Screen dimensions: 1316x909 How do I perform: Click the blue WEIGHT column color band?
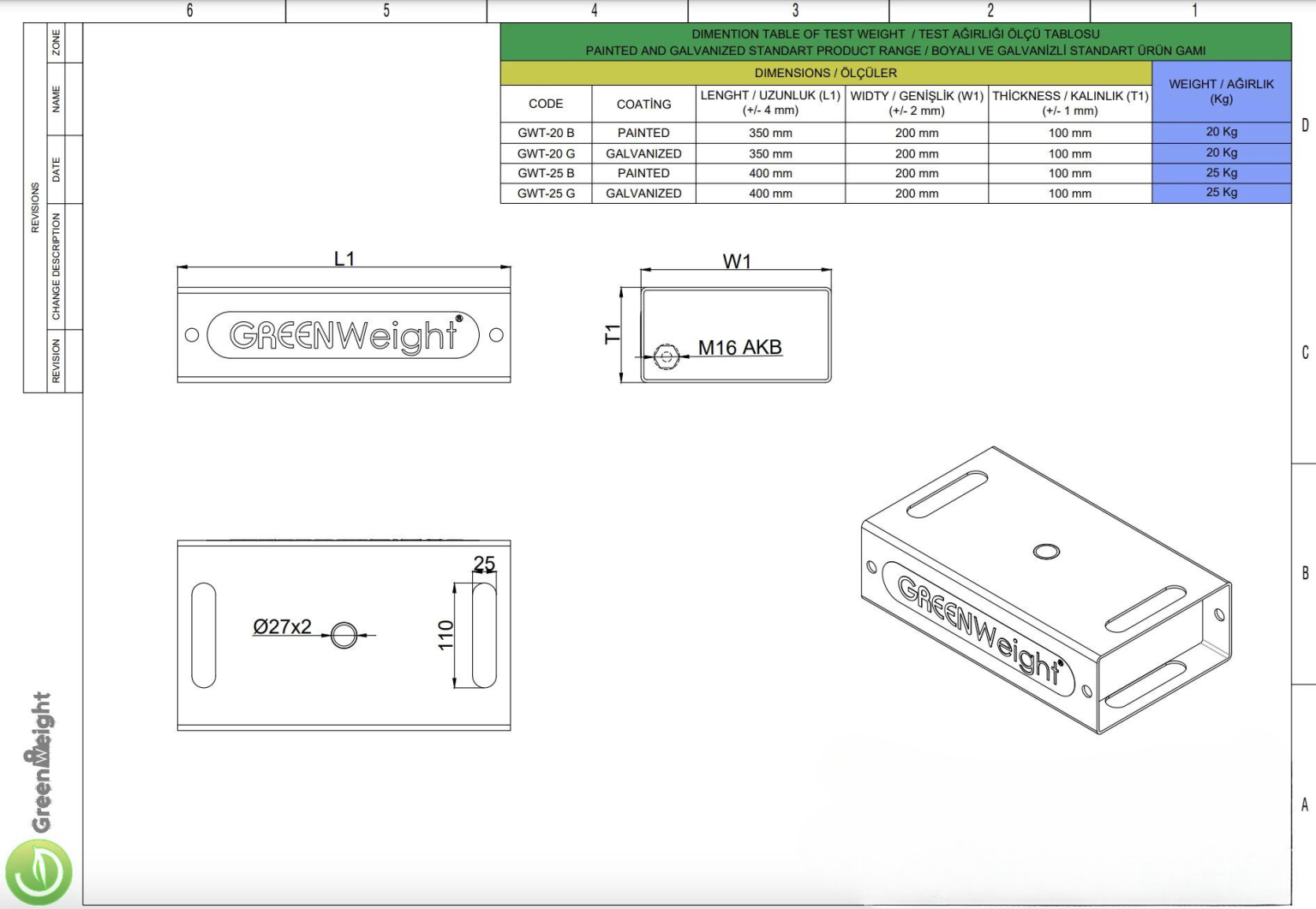(1221, 133)
